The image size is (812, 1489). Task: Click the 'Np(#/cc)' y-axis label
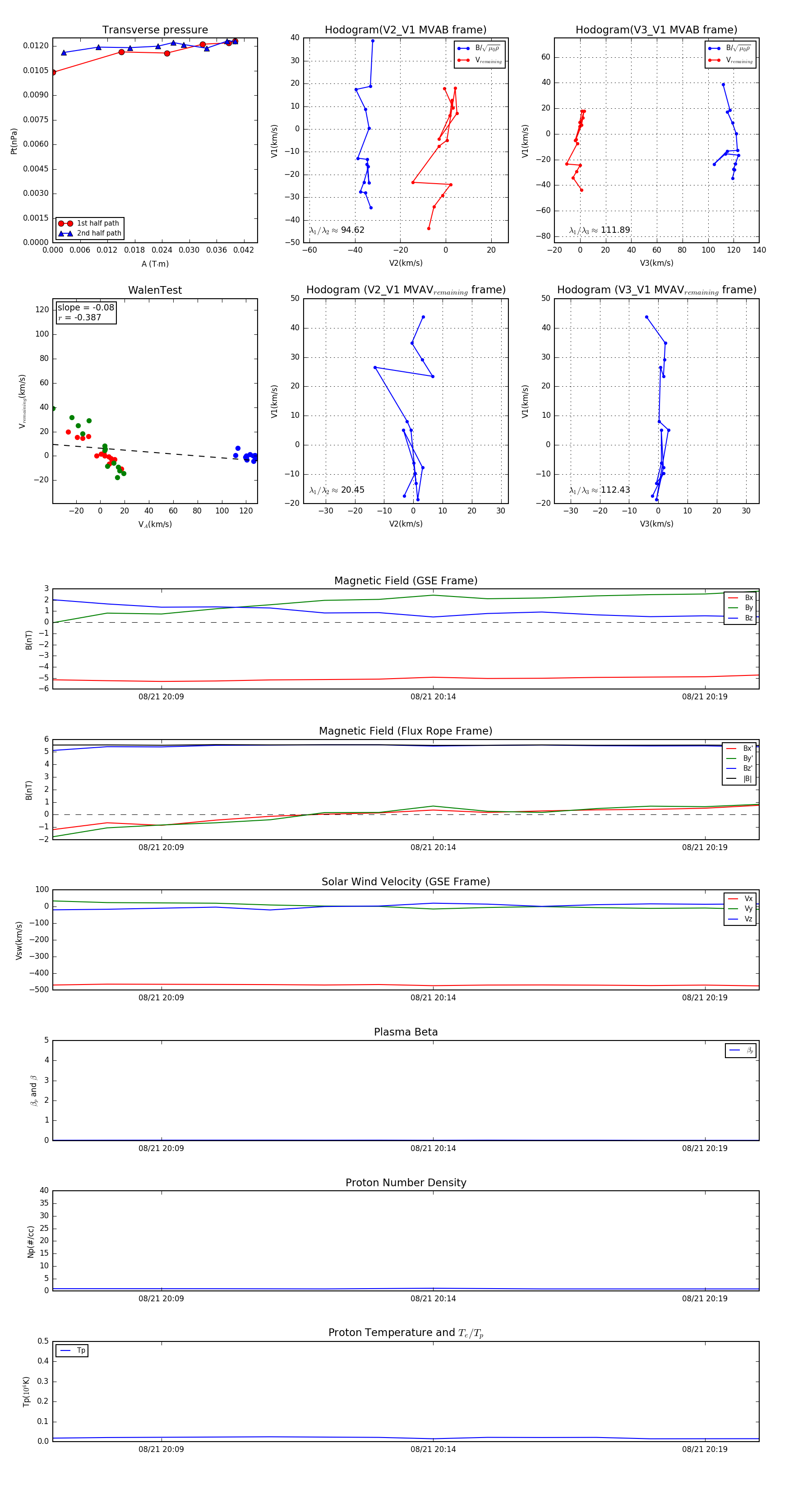pos(31,1242)
